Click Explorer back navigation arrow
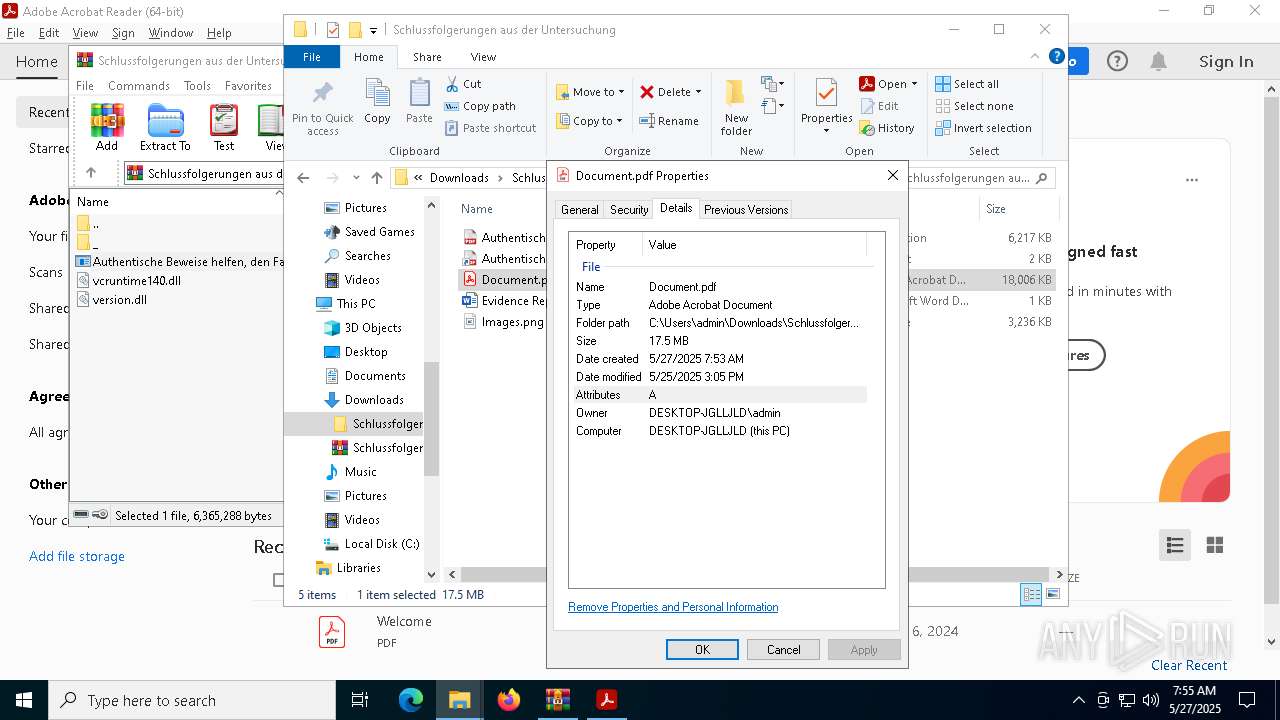Screen dimensions: 1280x720 click(304, 178)
